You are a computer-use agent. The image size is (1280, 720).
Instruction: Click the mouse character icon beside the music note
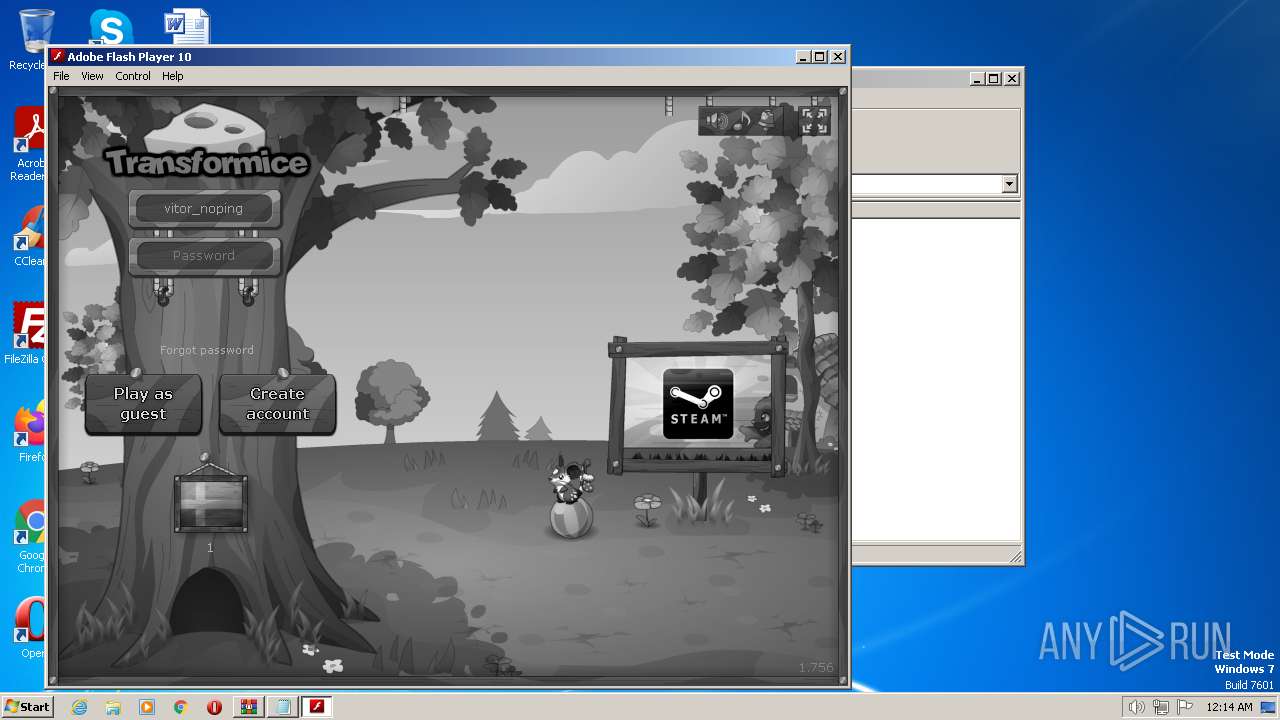pos(767,121)
